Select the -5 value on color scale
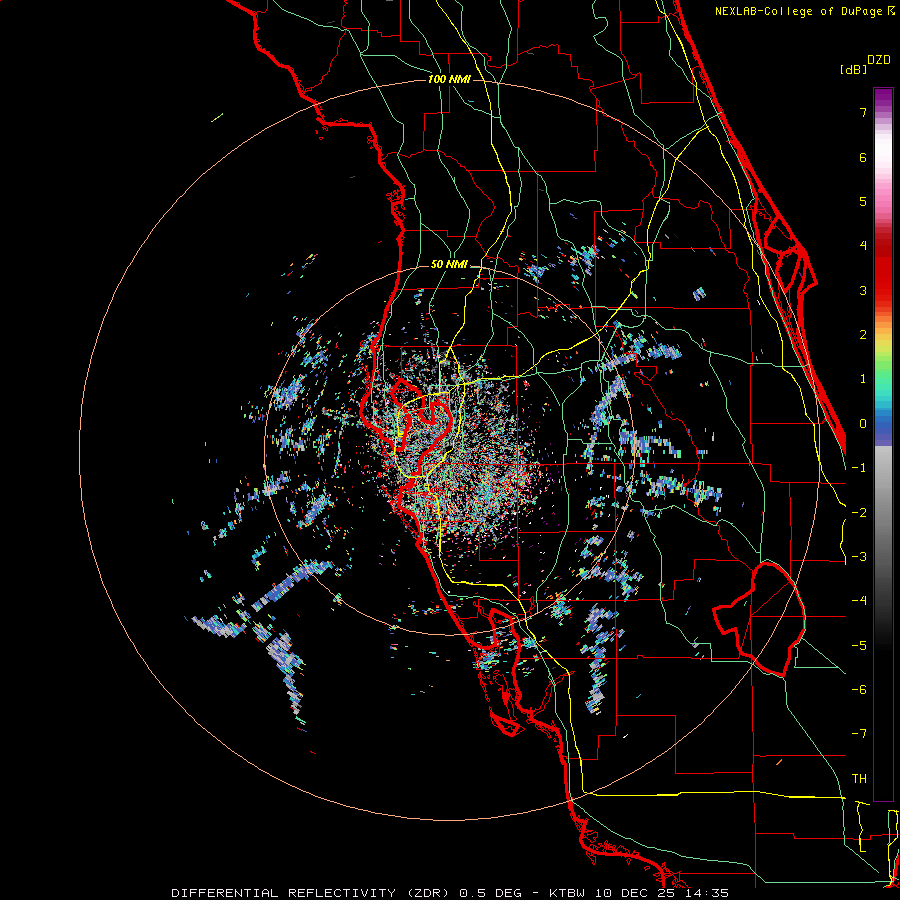Screen dimensions: 900x900 (859, 646)
